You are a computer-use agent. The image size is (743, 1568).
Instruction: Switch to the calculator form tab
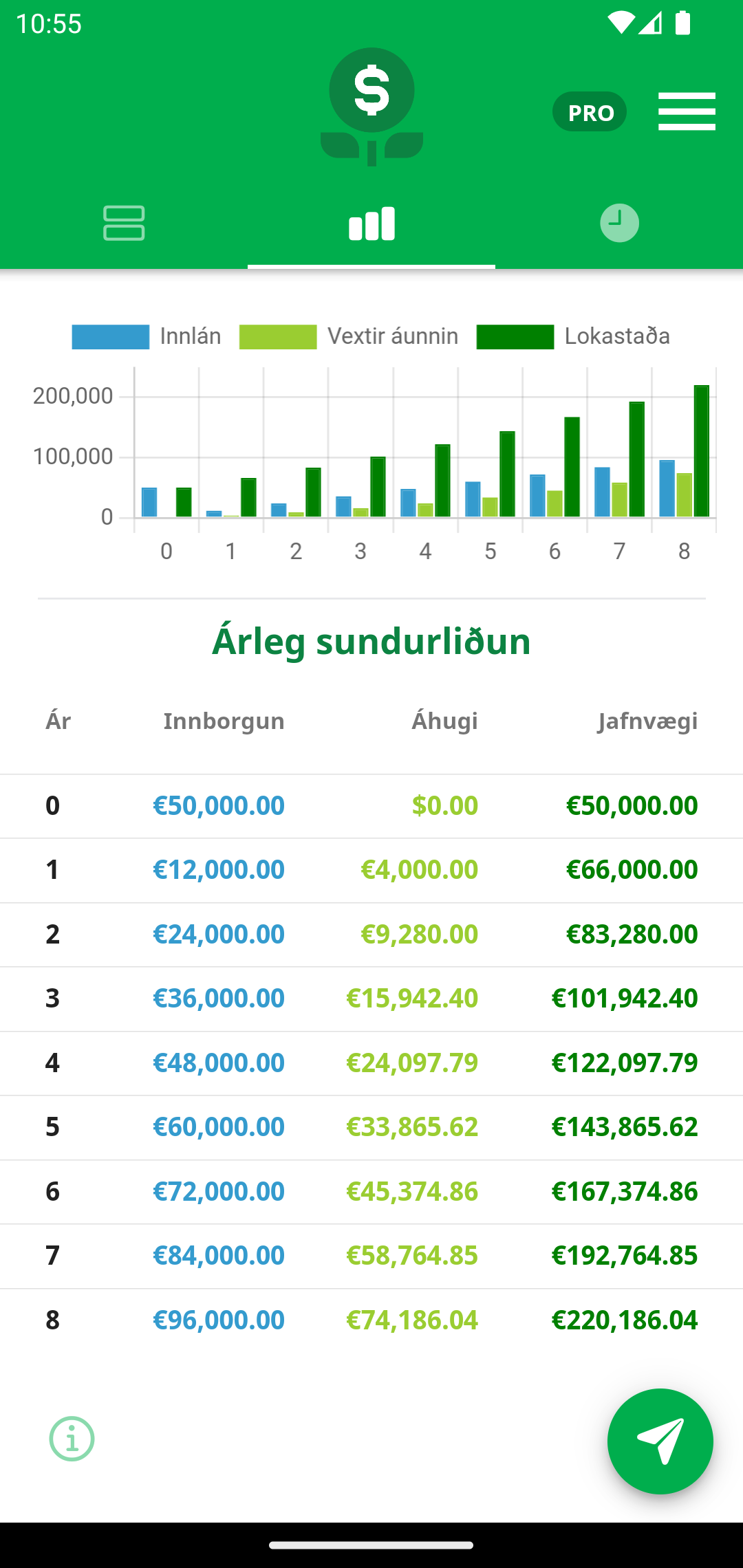[124, 223]
